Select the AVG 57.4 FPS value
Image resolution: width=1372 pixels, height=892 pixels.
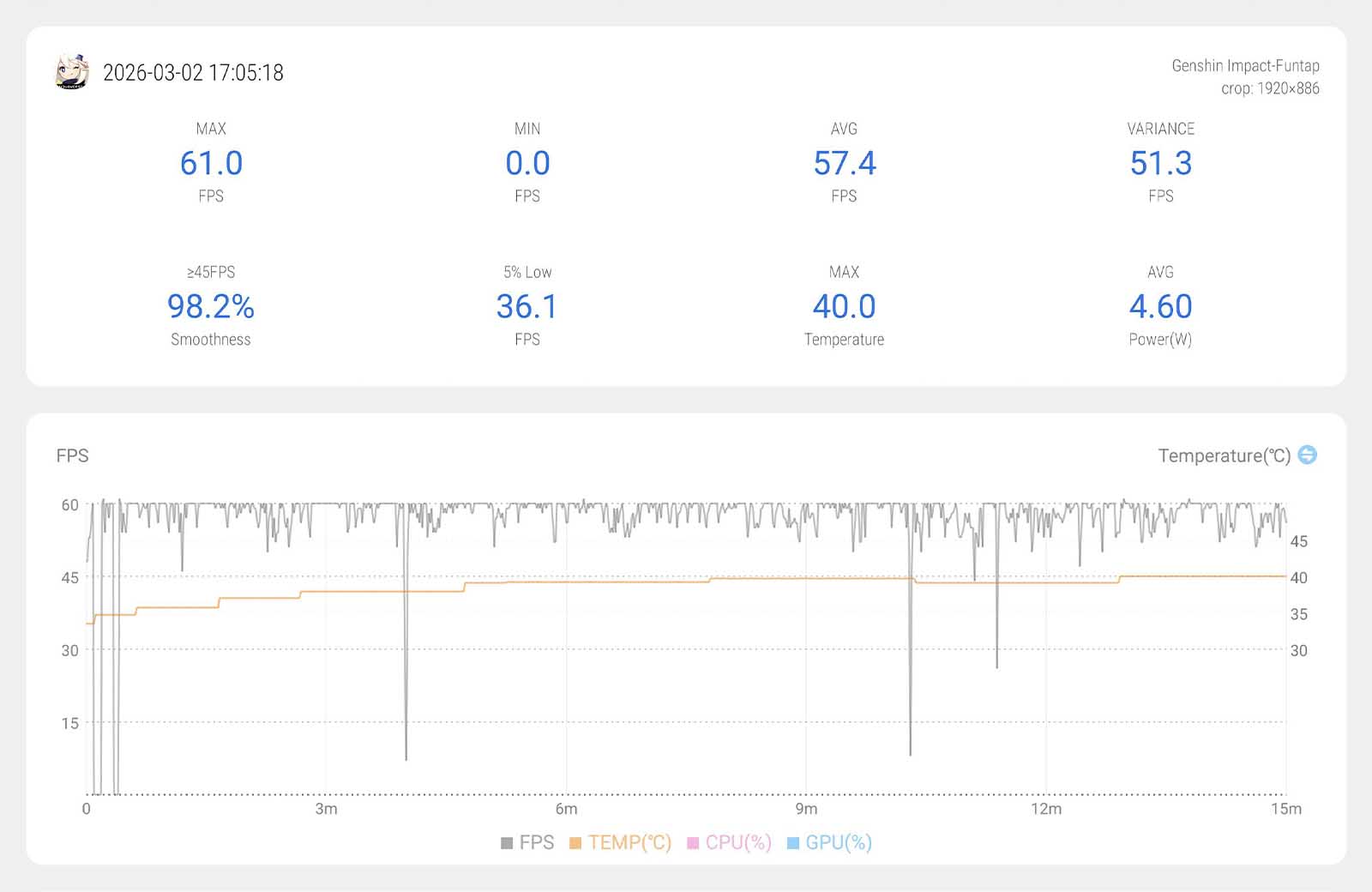tap(844, 163)
